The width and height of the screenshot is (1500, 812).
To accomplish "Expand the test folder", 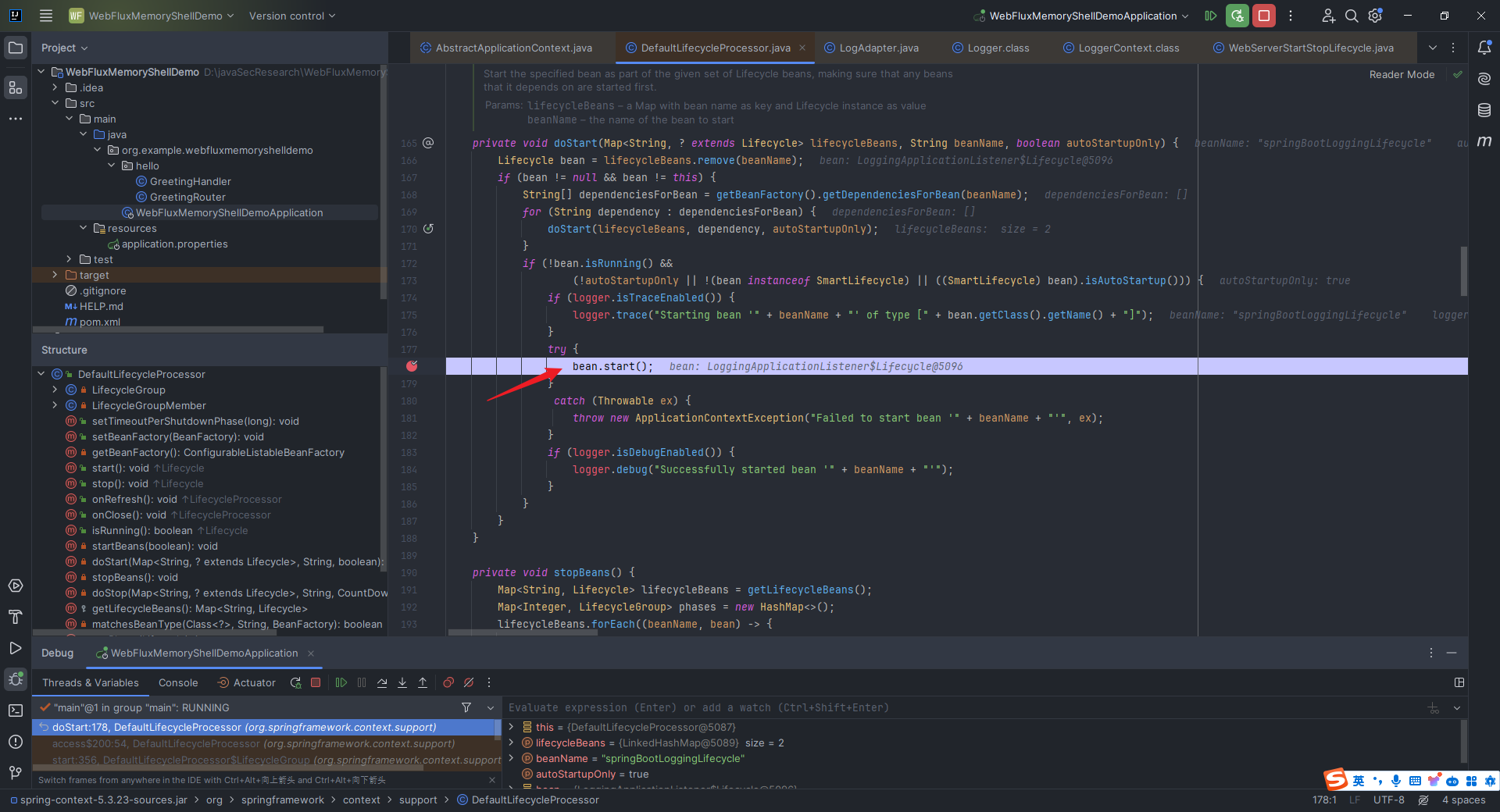I will coord(70,259).
